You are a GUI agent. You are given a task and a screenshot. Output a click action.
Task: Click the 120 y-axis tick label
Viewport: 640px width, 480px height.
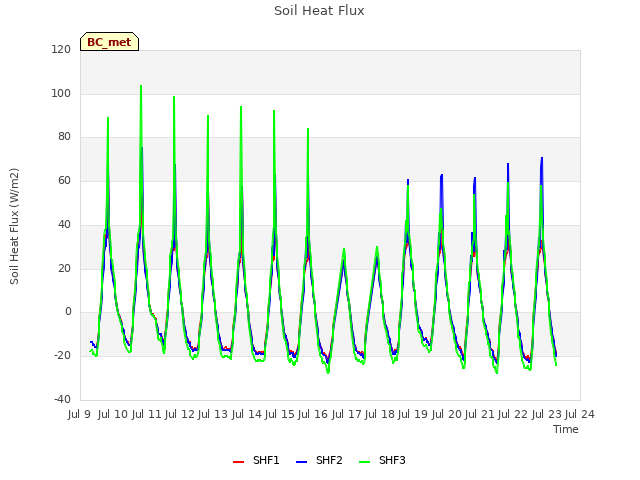pyautogui.click(x=61, y=49)
